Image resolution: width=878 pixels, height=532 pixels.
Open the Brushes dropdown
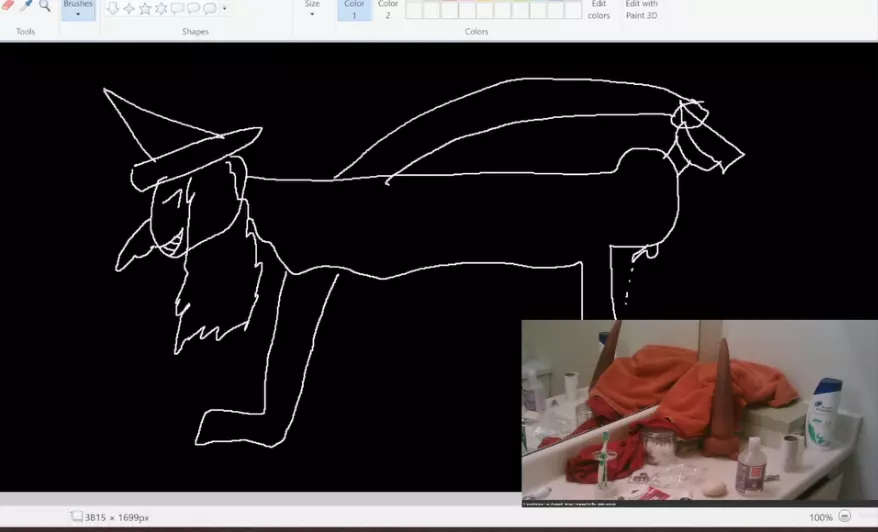coord(78,10)
